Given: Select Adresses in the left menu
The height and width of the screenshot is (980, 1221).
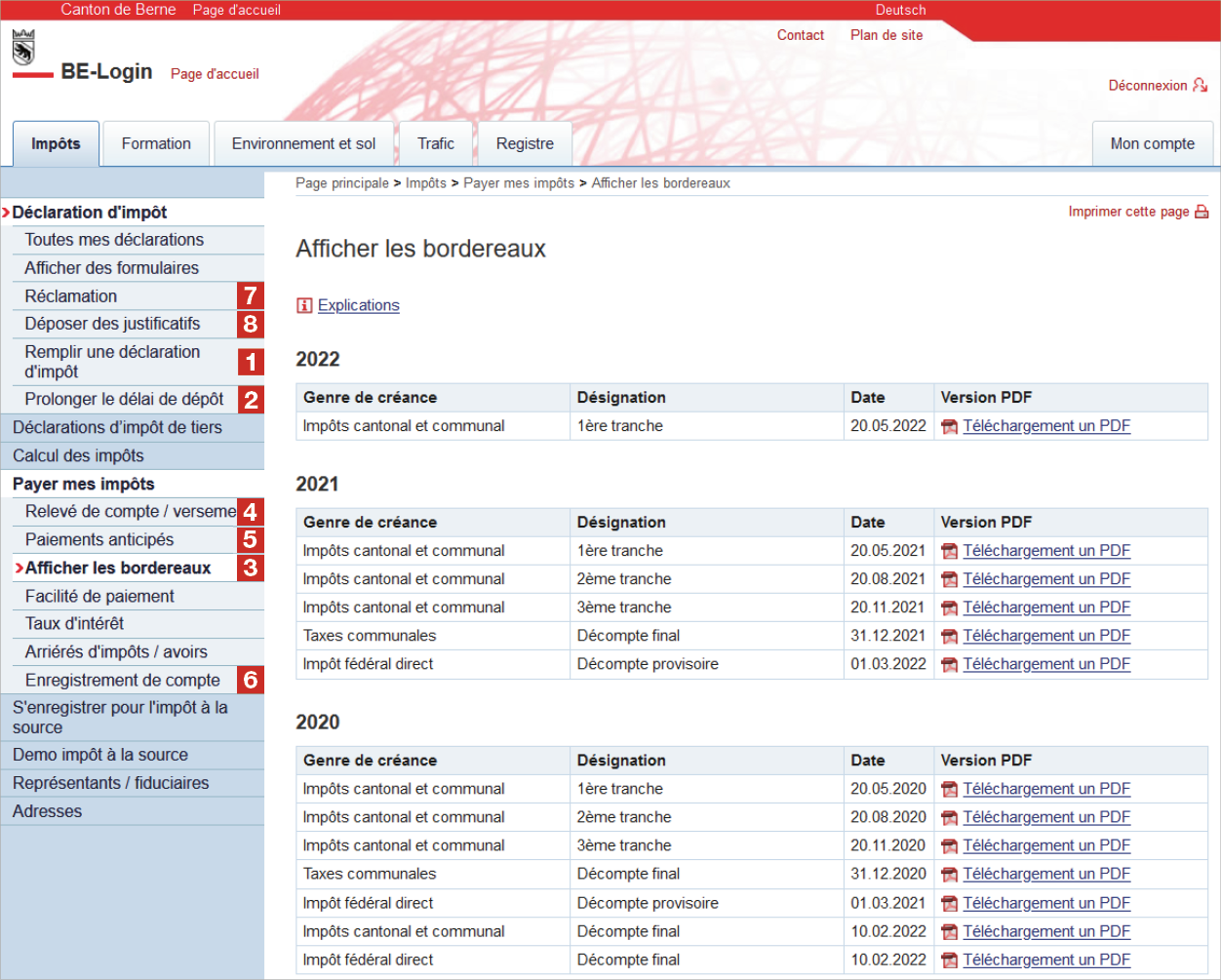Looking at the screenshot, I should (x=49, y=810).
